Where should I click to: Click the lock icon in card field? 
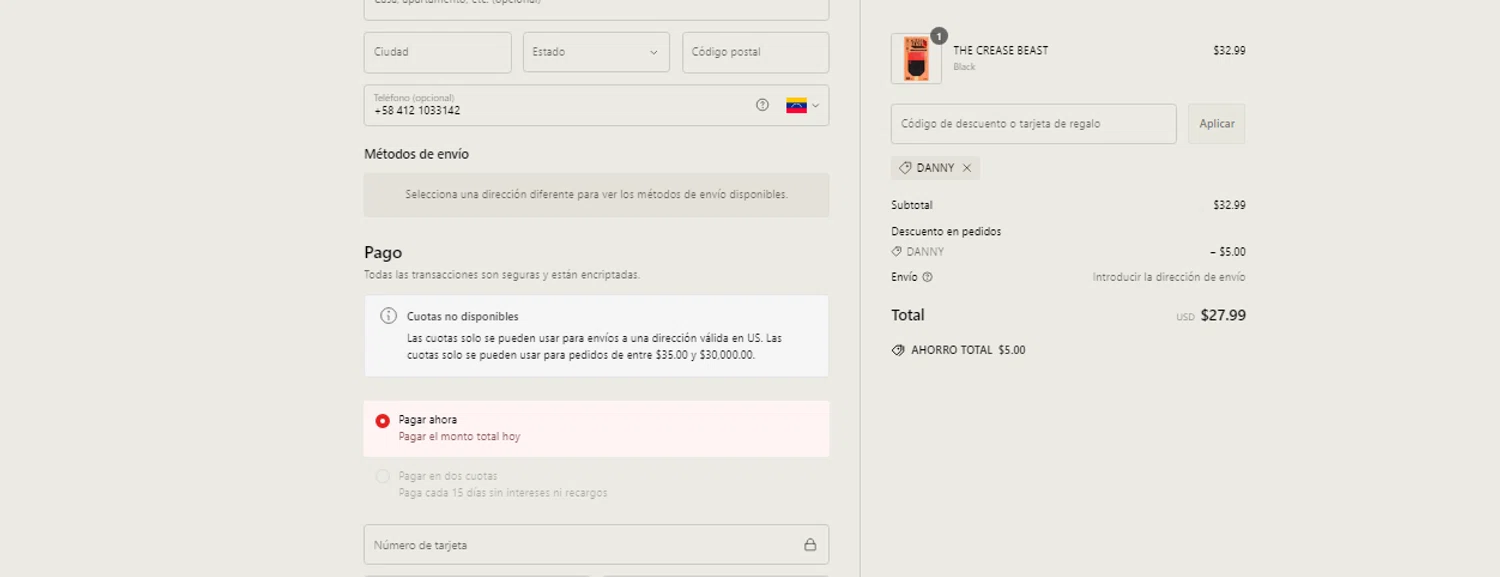click(810, 545)
